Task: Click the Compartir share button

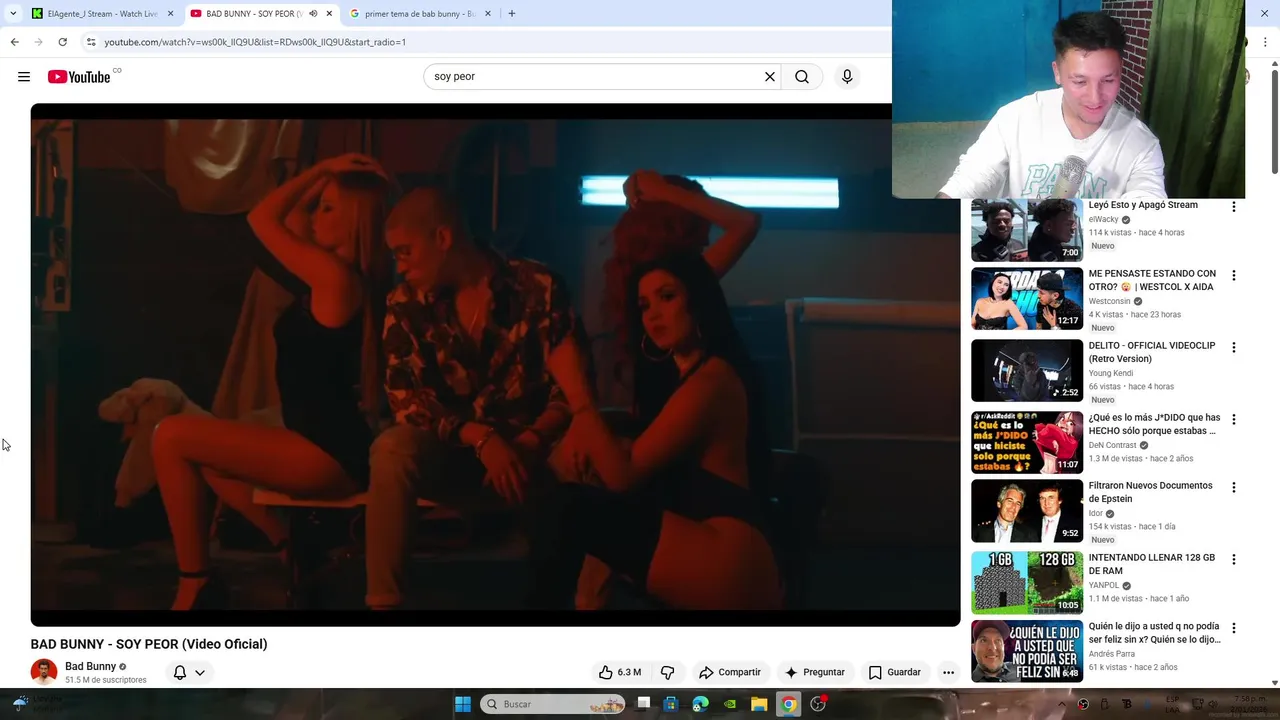Action: point(730,672)
